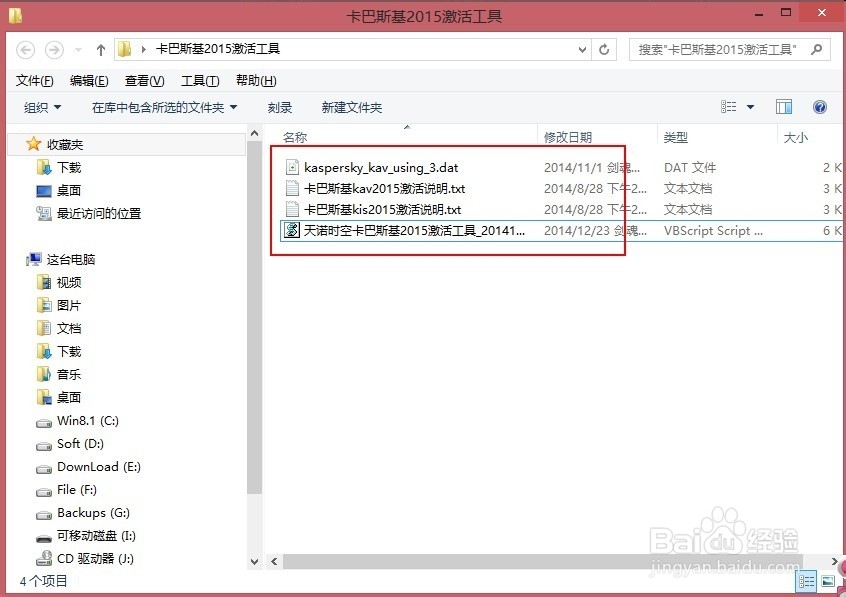The width and height of the screenshot is (846, 597).
Task: Open 桌面 under 收藏夹
Action: pyautogui.click(x=69, y=191)
